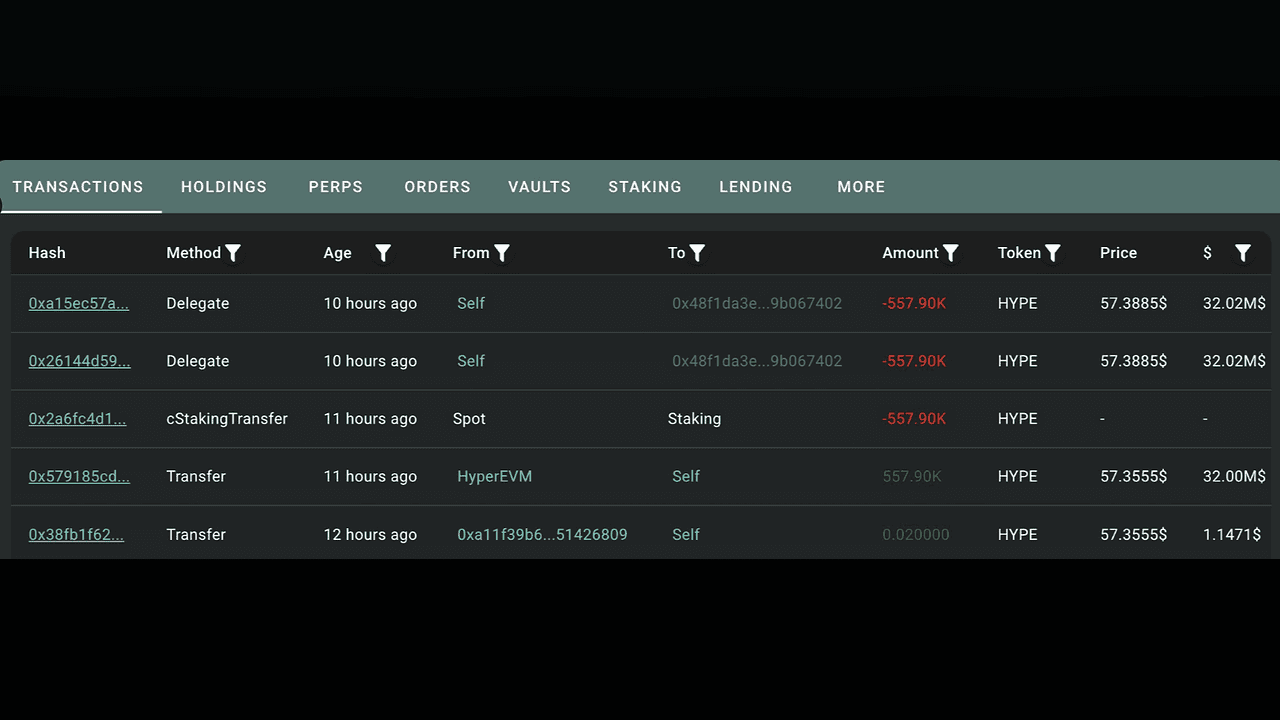Click the Token column filter icon
Image resolution: width=1280 pixels, height=720 pixels.
click(x=1053, y=253)
